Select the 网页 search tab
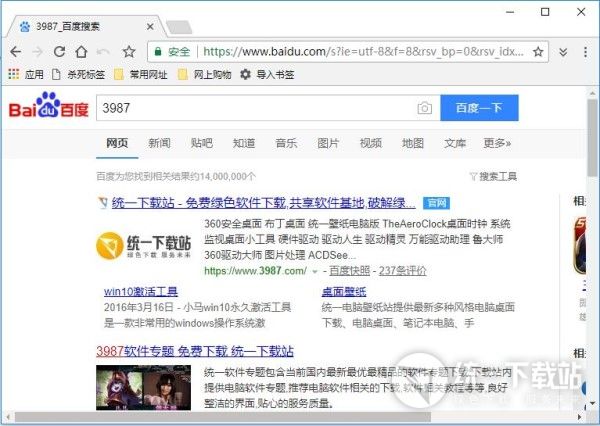The image size is (600, 426). pyautogui.click(x=117, y=143)
